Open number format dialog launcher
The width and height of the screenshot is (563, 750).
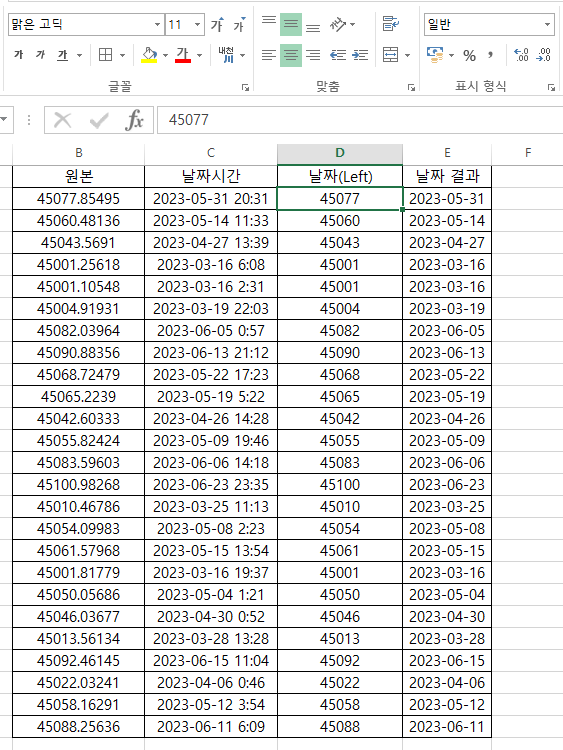pyautogui.click(x=552, y=88)
